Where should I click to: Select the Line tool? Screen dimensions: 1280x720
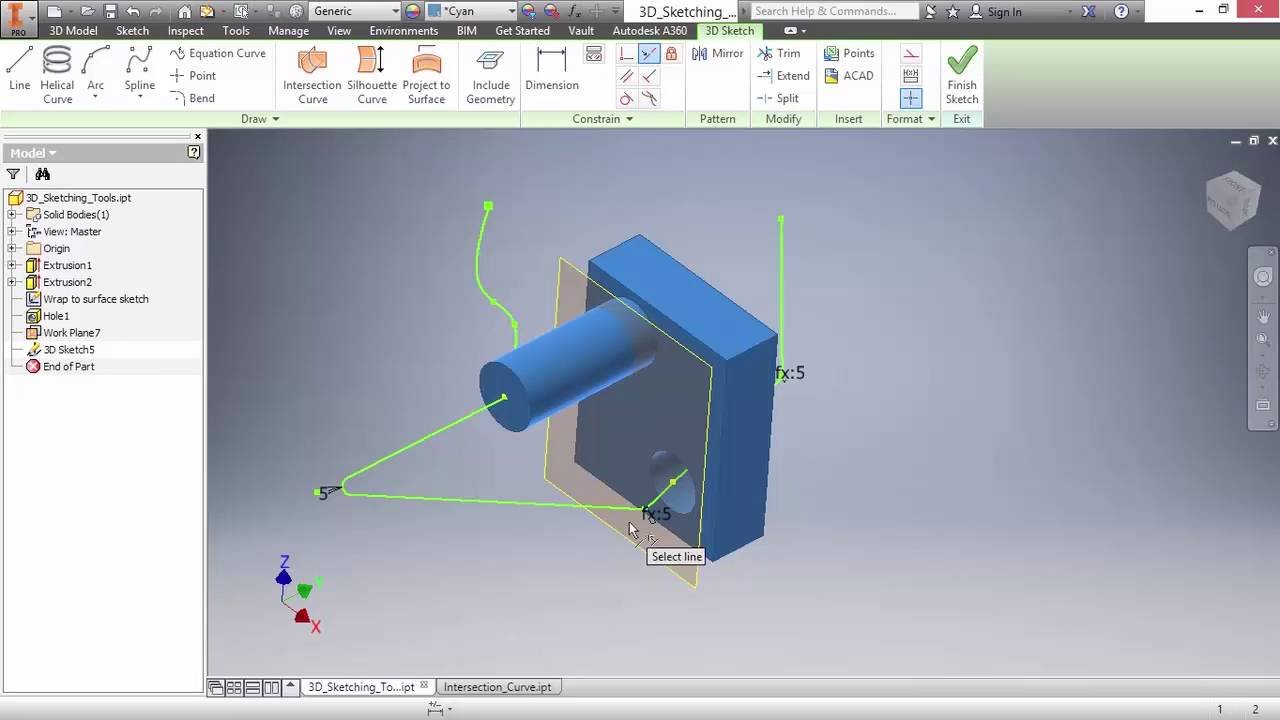(20, 68)
